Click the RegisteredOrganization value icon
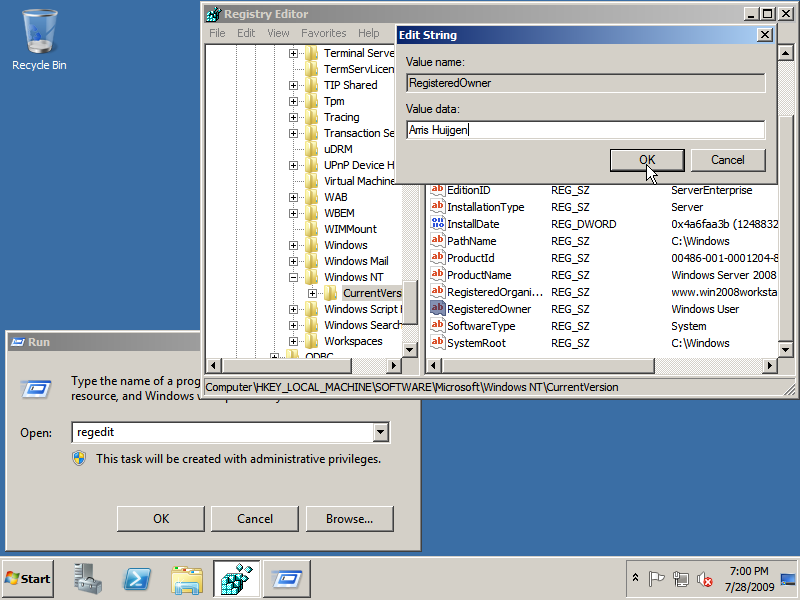This screenshot has width=800, height=600. click(x=437, y=291)
